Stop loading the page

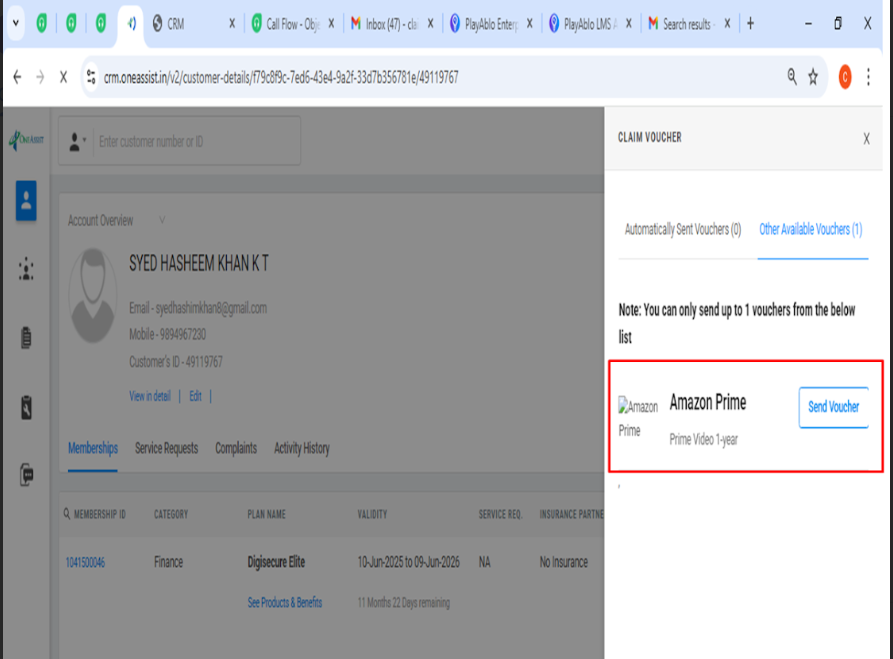[x=63, y=77]
